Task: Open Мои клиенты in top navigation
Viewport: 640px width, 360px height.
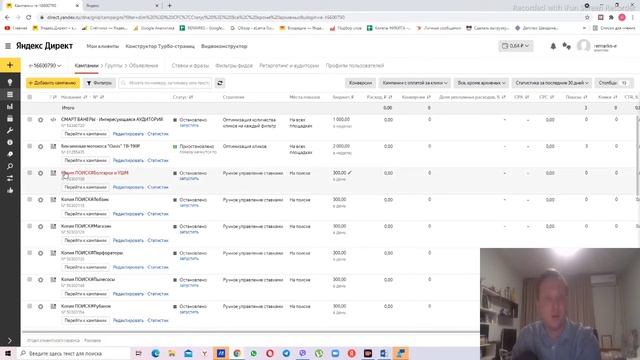Action: click(102, 46)
